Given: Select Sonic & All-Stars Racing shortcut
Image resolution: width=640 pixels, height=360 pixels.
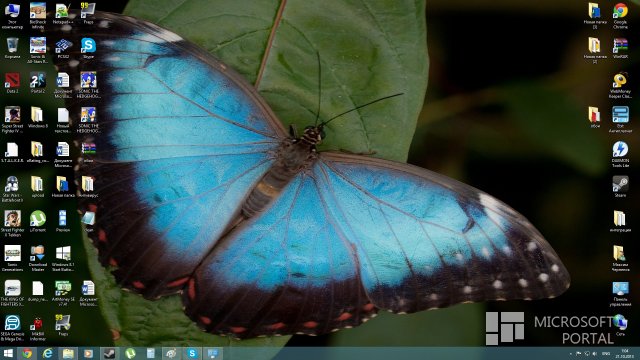Looking at the screenshot, I should [38, 51].
